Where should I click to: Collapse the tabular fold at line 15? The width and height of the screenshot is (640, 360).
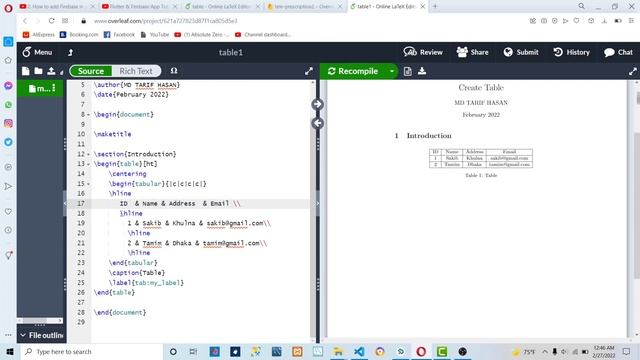[x=89, y=184]
